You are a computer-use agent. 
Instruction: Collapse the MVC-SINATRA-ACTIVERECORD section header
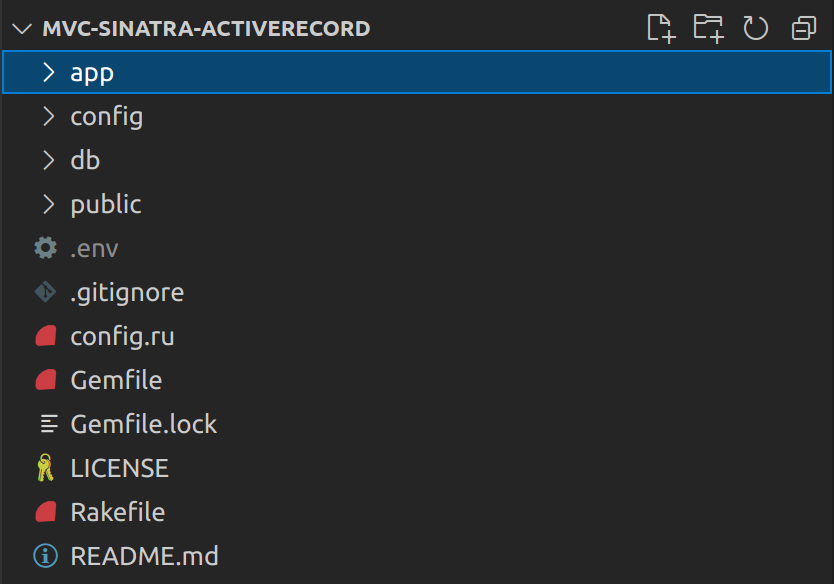(22, 28)
